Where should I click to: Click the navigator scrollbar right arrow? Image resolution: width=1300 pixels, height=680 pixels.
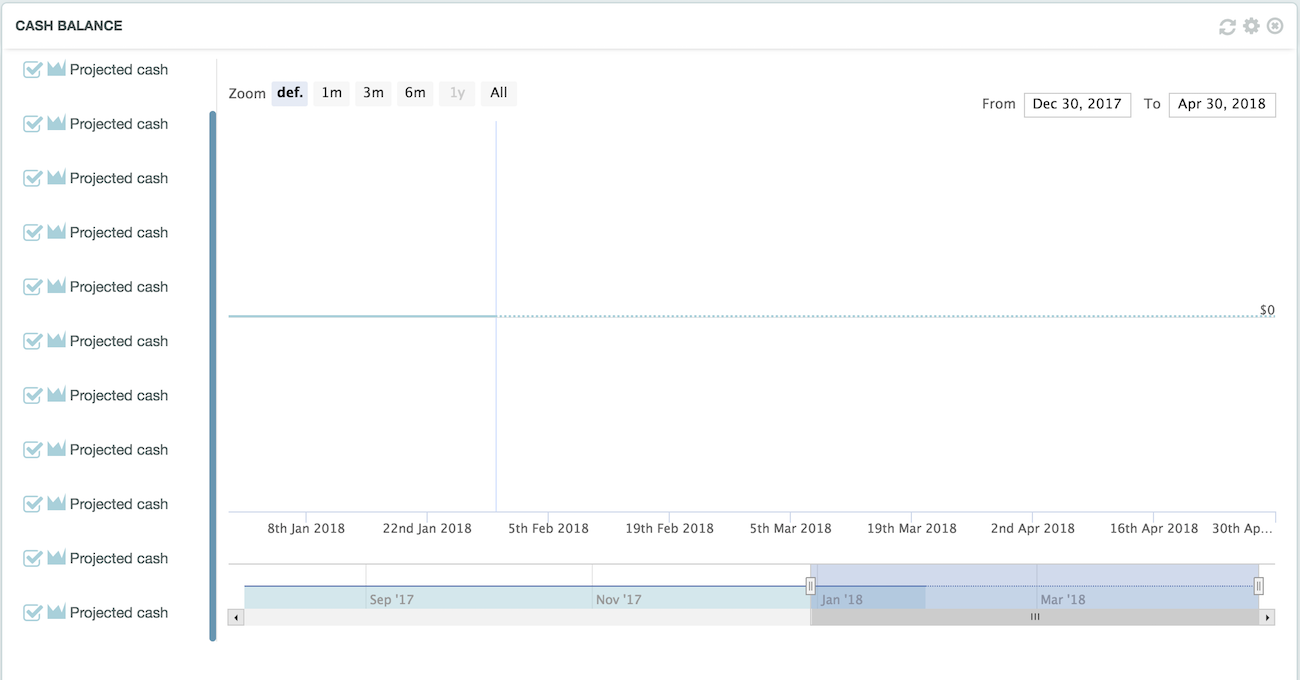coord(1268,618)
